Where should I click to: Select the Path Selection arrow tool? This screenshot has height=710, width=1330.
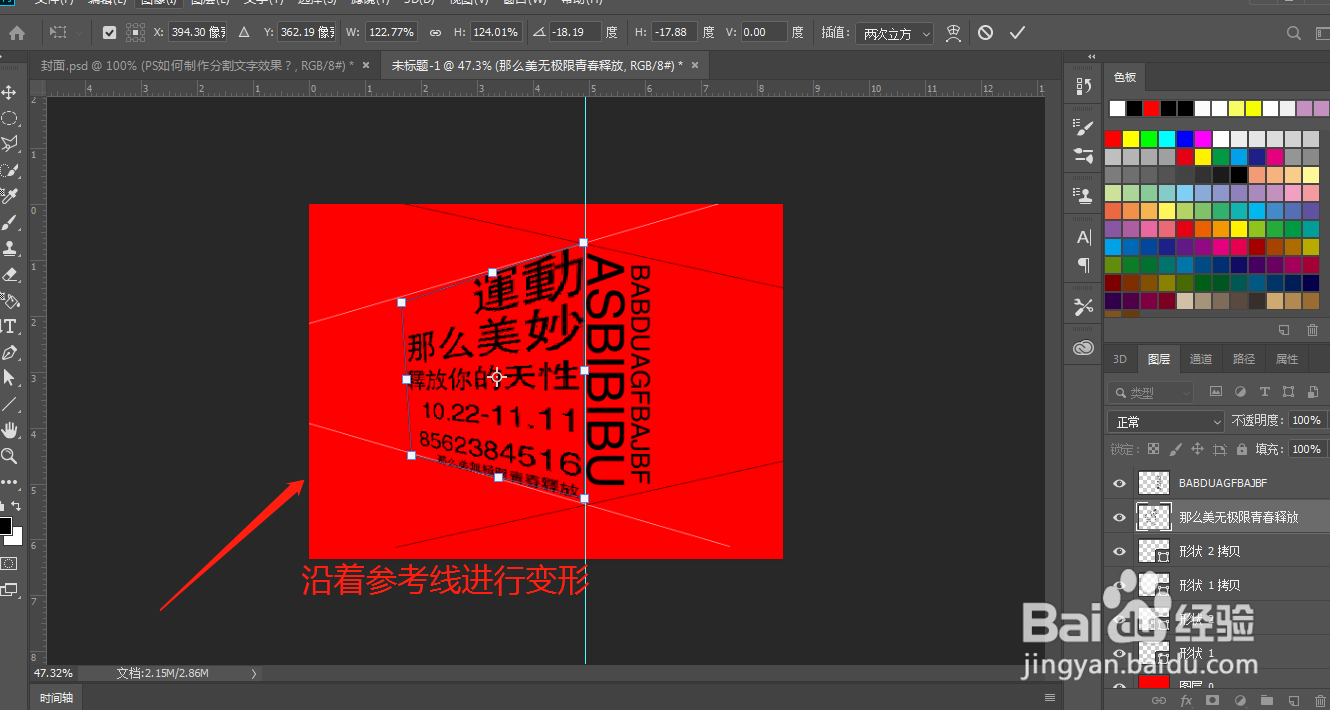[x=9, y=378]
